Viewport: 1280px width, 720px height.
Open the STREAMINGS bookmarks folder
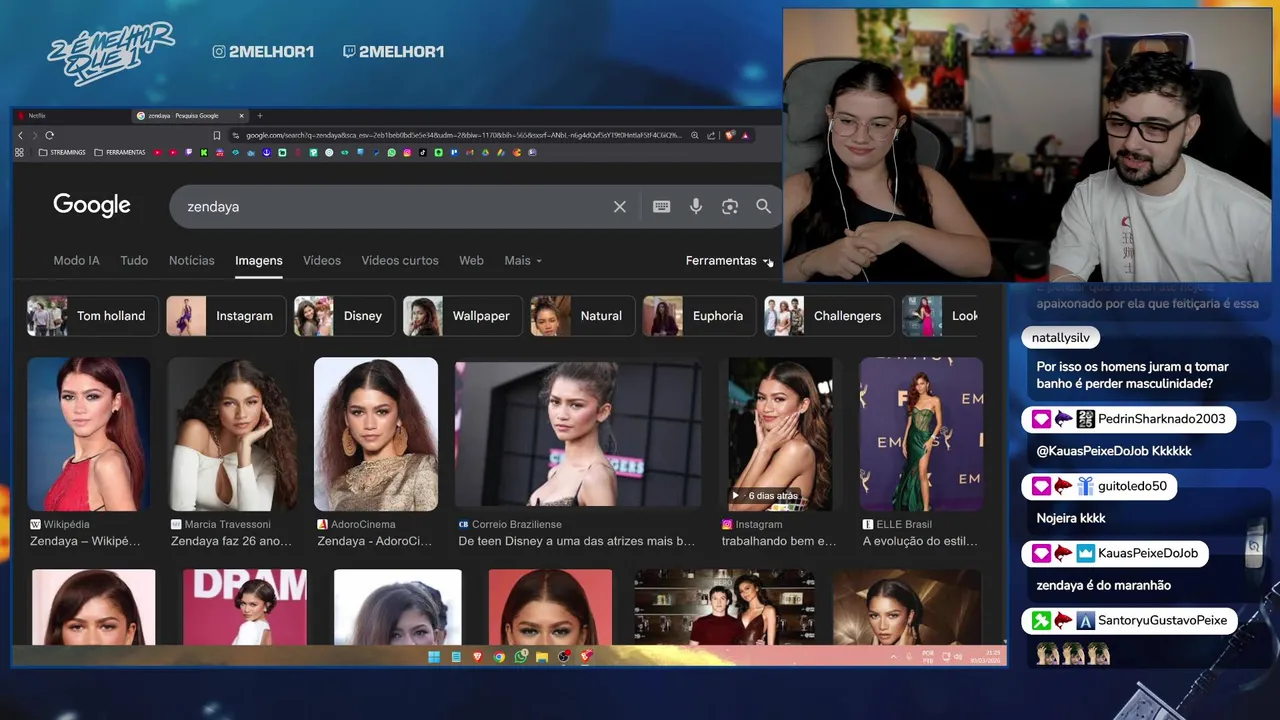(x=61, y=152)
